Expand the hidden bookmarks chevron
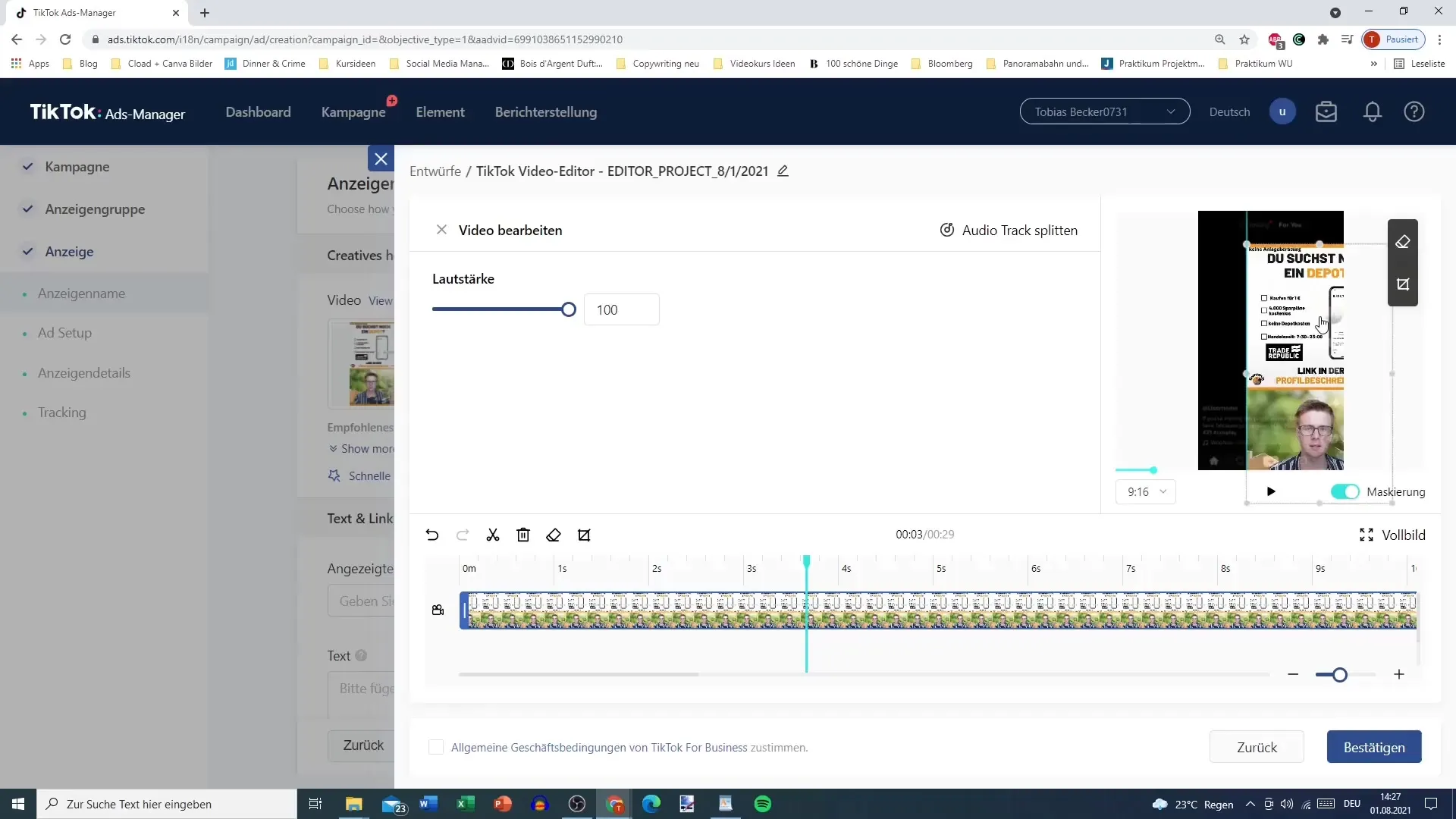The image size is (1456, 819). (x=1373, y=64)
